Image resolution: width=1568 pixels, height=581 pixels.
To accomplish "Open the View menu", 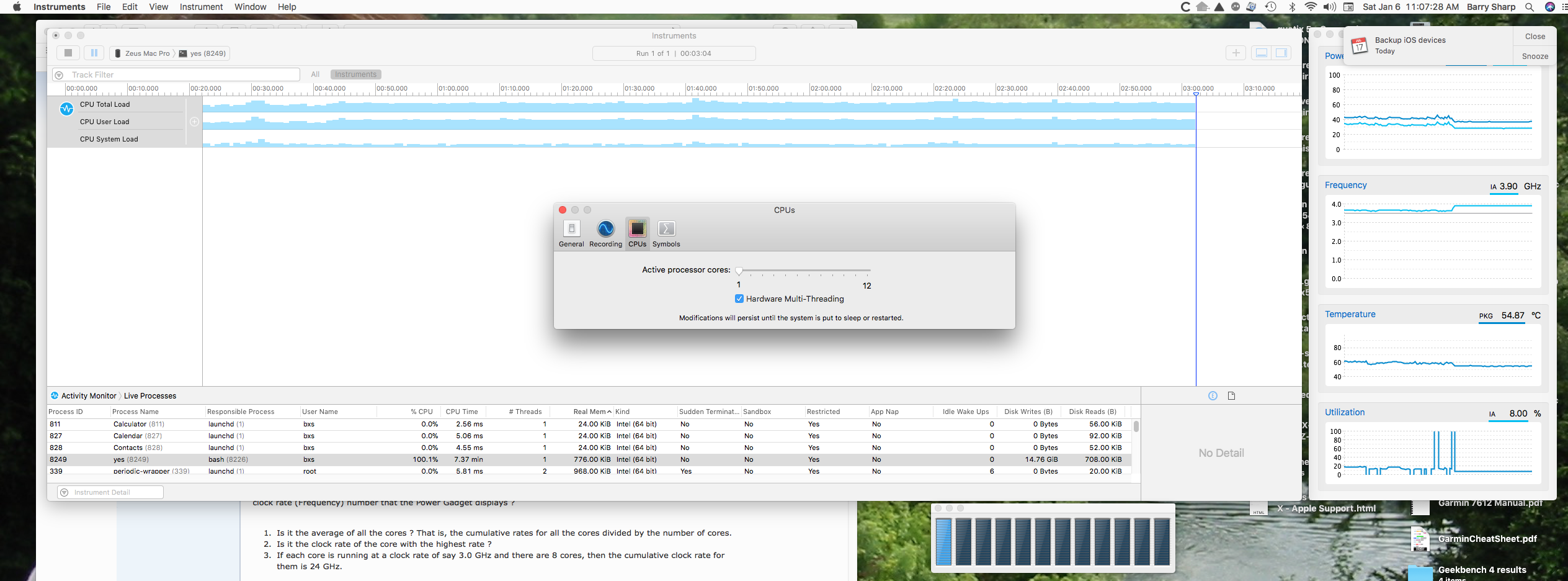I will coord(158,7).
